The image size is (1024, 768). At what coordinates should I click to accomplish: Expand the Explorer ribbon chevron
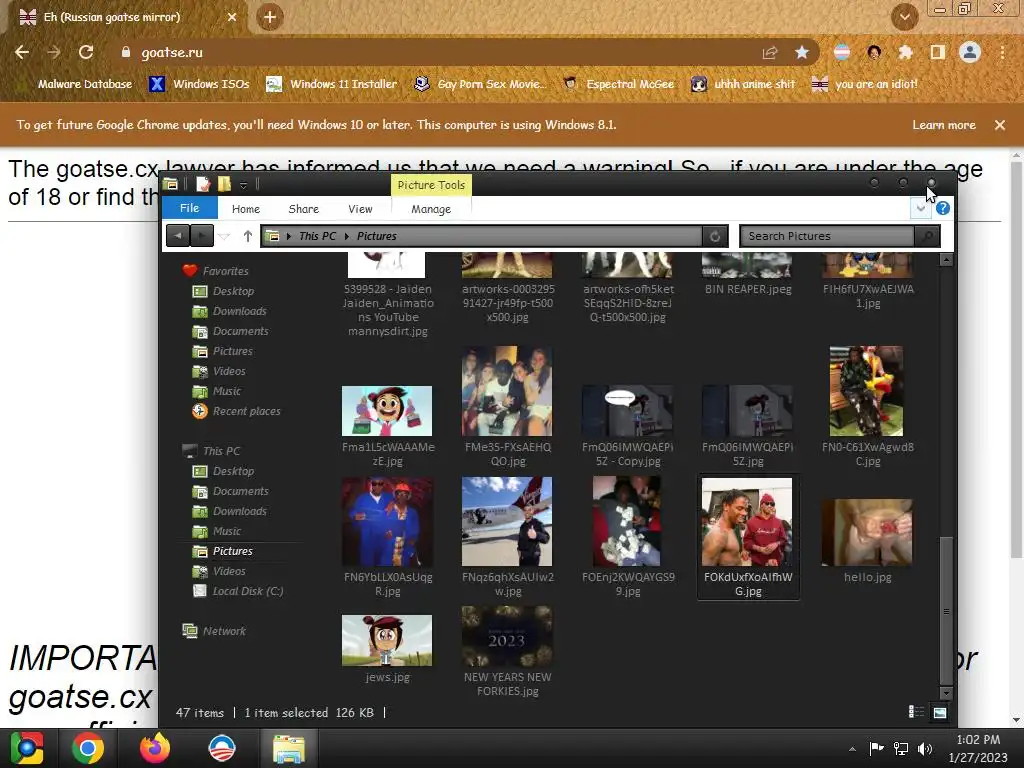(920, 208)
